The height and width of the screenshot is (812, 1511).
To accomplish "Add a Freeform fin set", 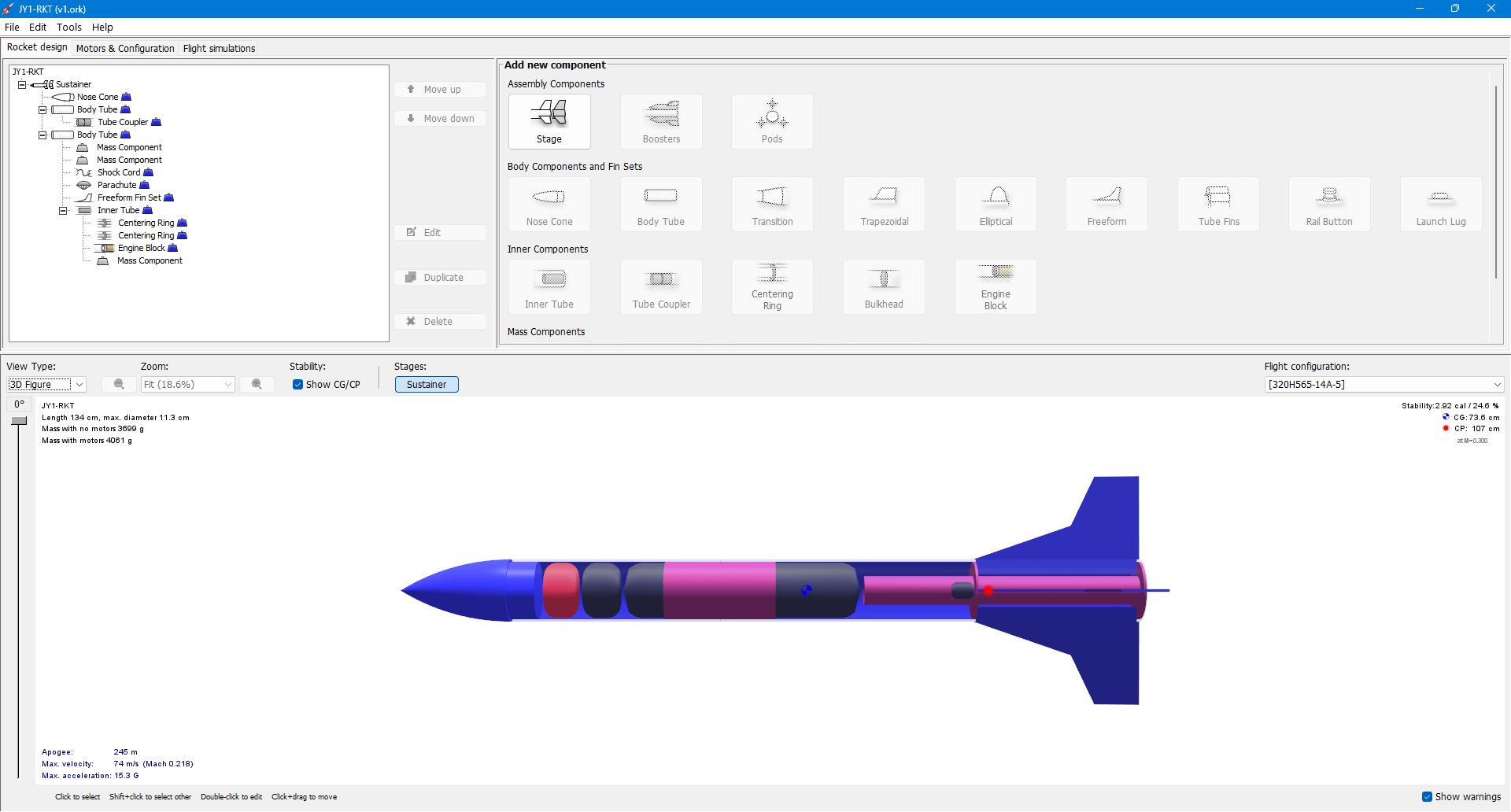I will coord(1106,204).
